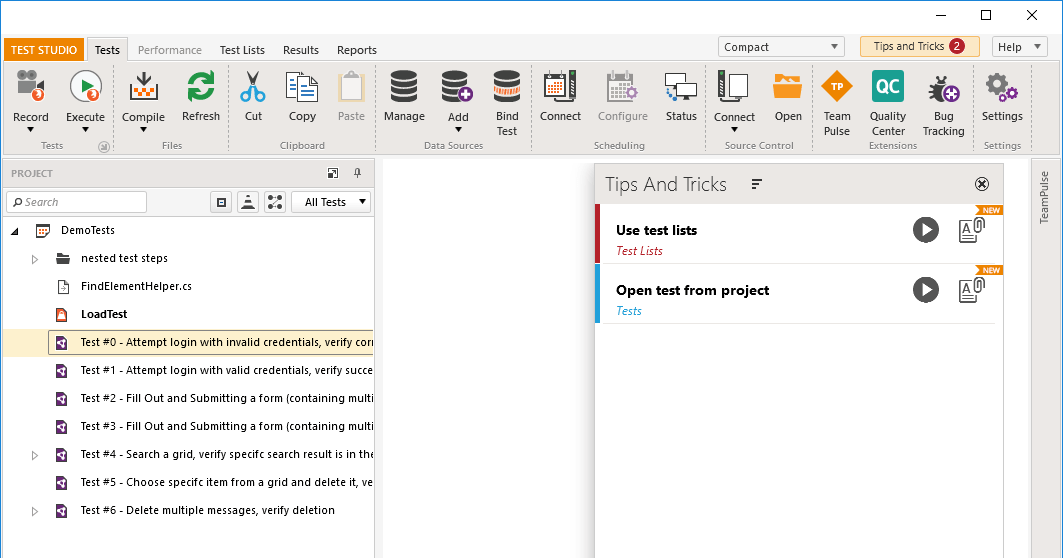The height and width of the screenshot is (558, 1063).
Task: Click the Refresh files icon
Action: (200, 88)
